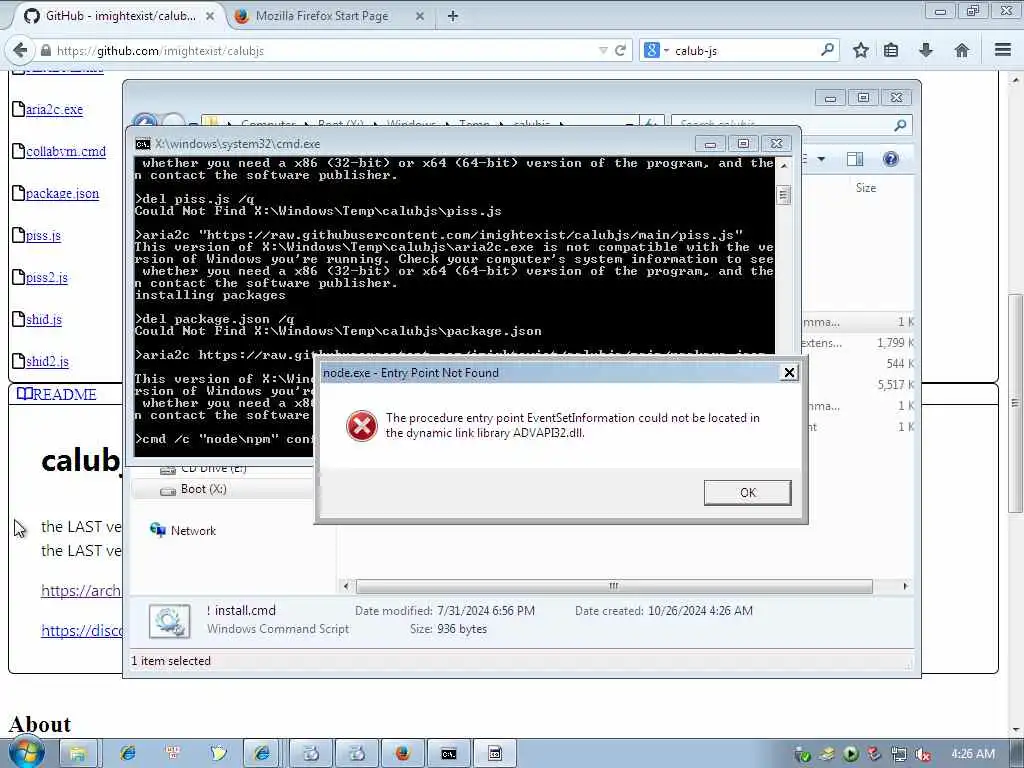The height and width of the screenshot is (768, 1024).
Task: Open aria2c.exe file link on GitHub page
Action: pos(54,110)
